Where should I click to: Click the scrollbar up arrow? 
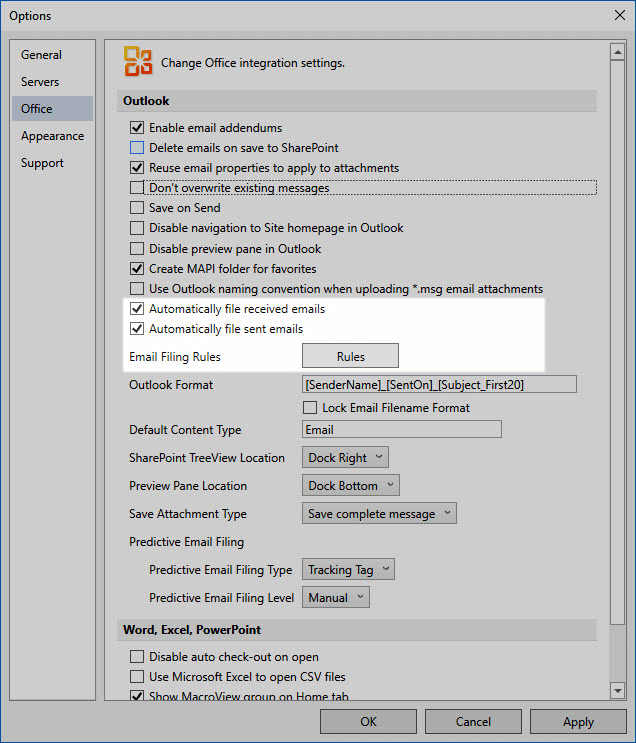tap(617, 52)
